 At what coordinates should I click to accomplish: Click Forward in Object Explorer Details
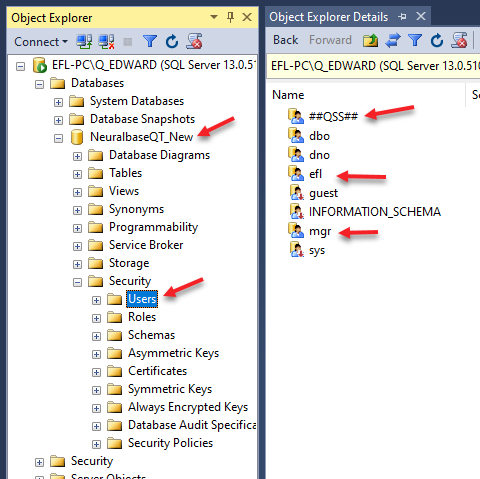(330, 40)
